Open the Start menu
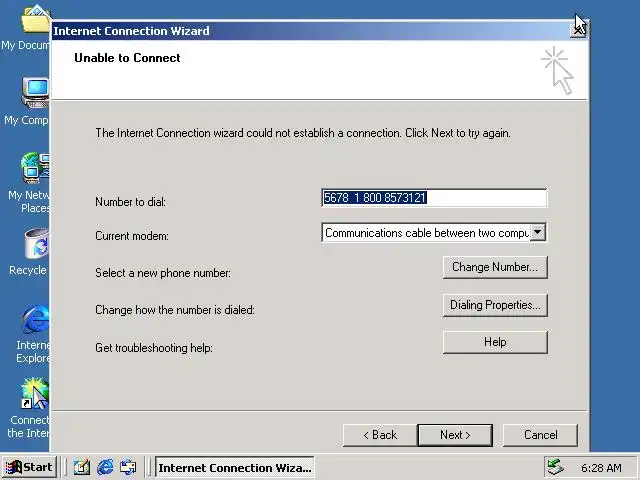This screenshot has width=640, height=480. [29, 467]
